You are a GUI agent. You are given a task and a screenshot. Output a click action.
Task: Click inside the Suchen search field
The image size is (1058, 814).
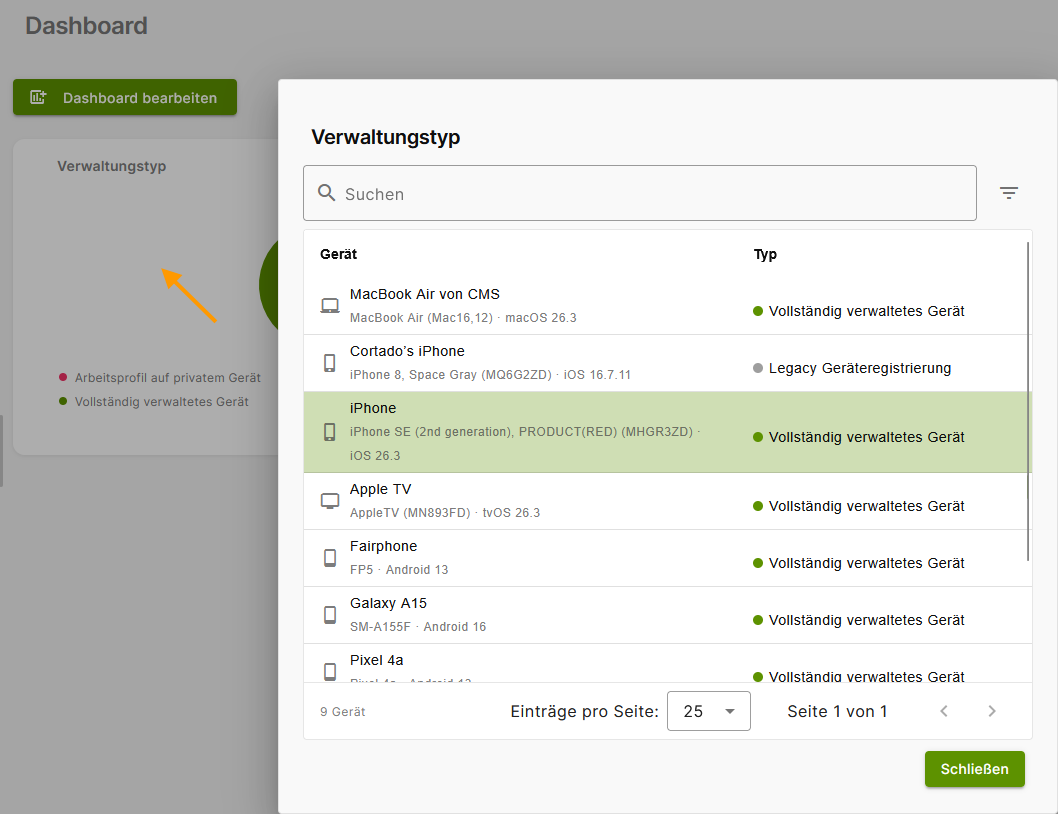pos(640,193)
